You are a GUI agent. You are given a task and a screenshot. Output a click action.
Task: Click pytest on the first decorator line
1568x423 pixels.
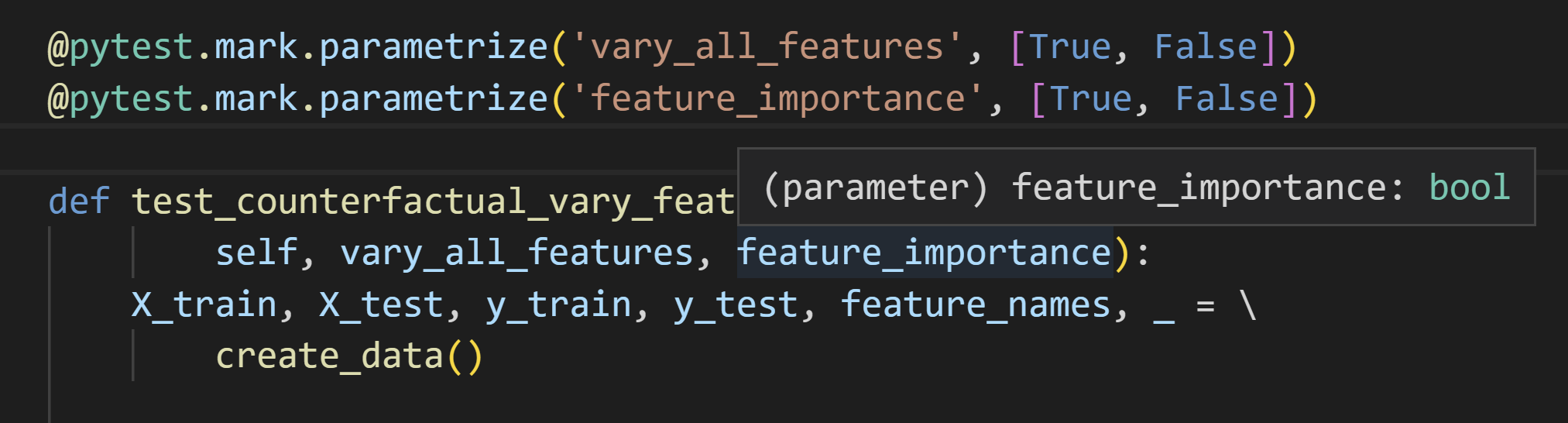point(131,48)
